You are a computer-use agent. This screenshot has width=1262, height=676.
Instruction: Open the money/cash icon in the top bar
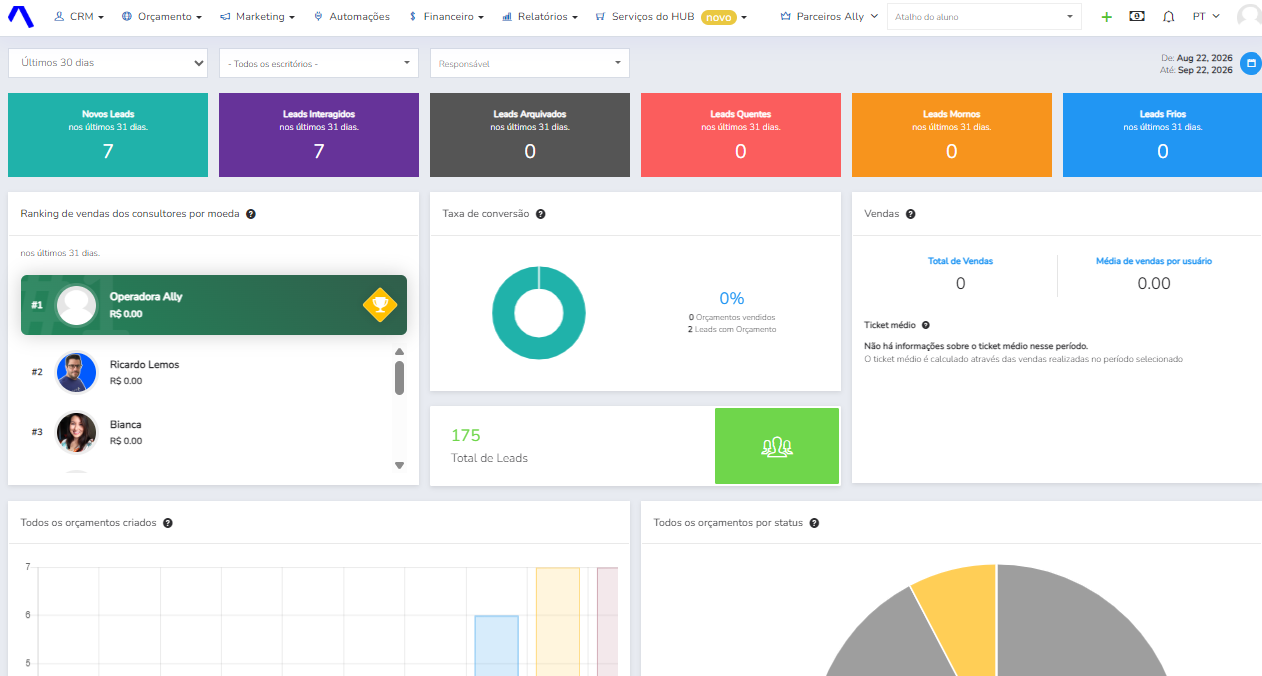coord(1137,17)
